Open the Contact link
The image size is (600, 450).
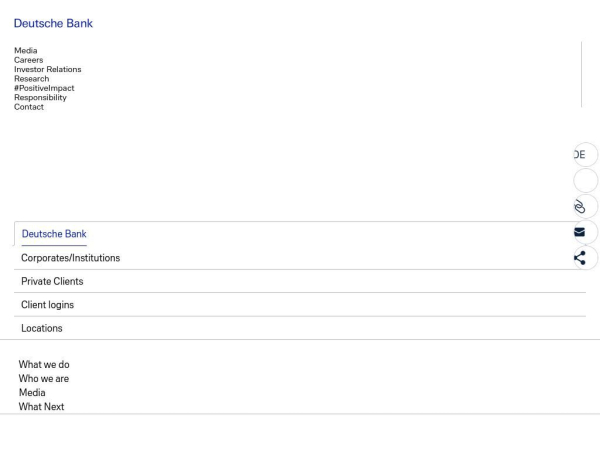click(x=29, y=107)
